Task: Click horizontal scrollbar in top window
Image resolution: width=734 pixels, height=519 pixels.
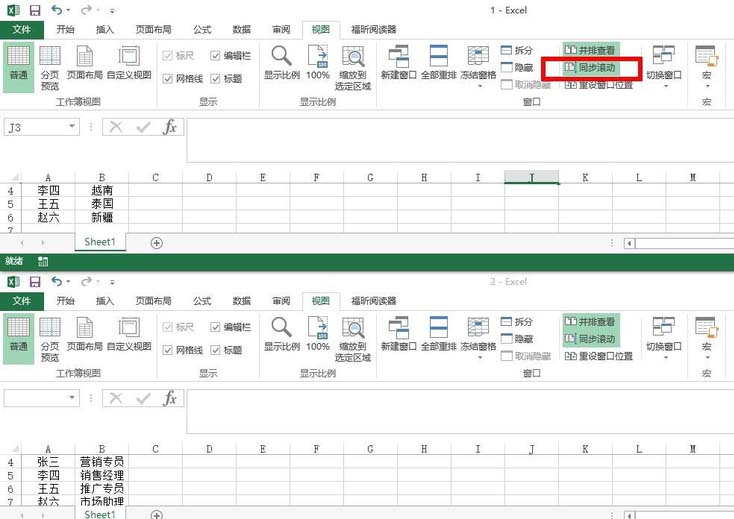Action: tap(680, 243)
